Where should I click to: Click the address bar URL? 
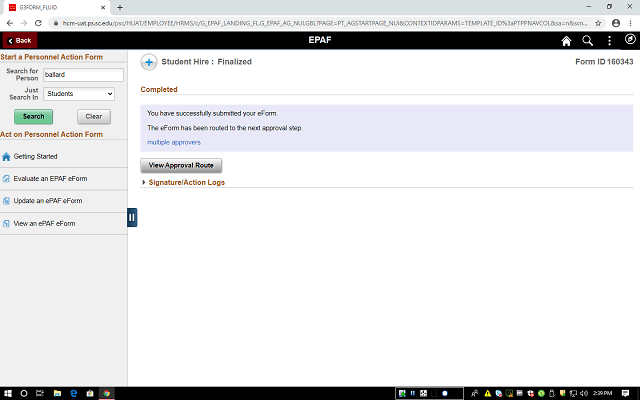tap(324, 23)
